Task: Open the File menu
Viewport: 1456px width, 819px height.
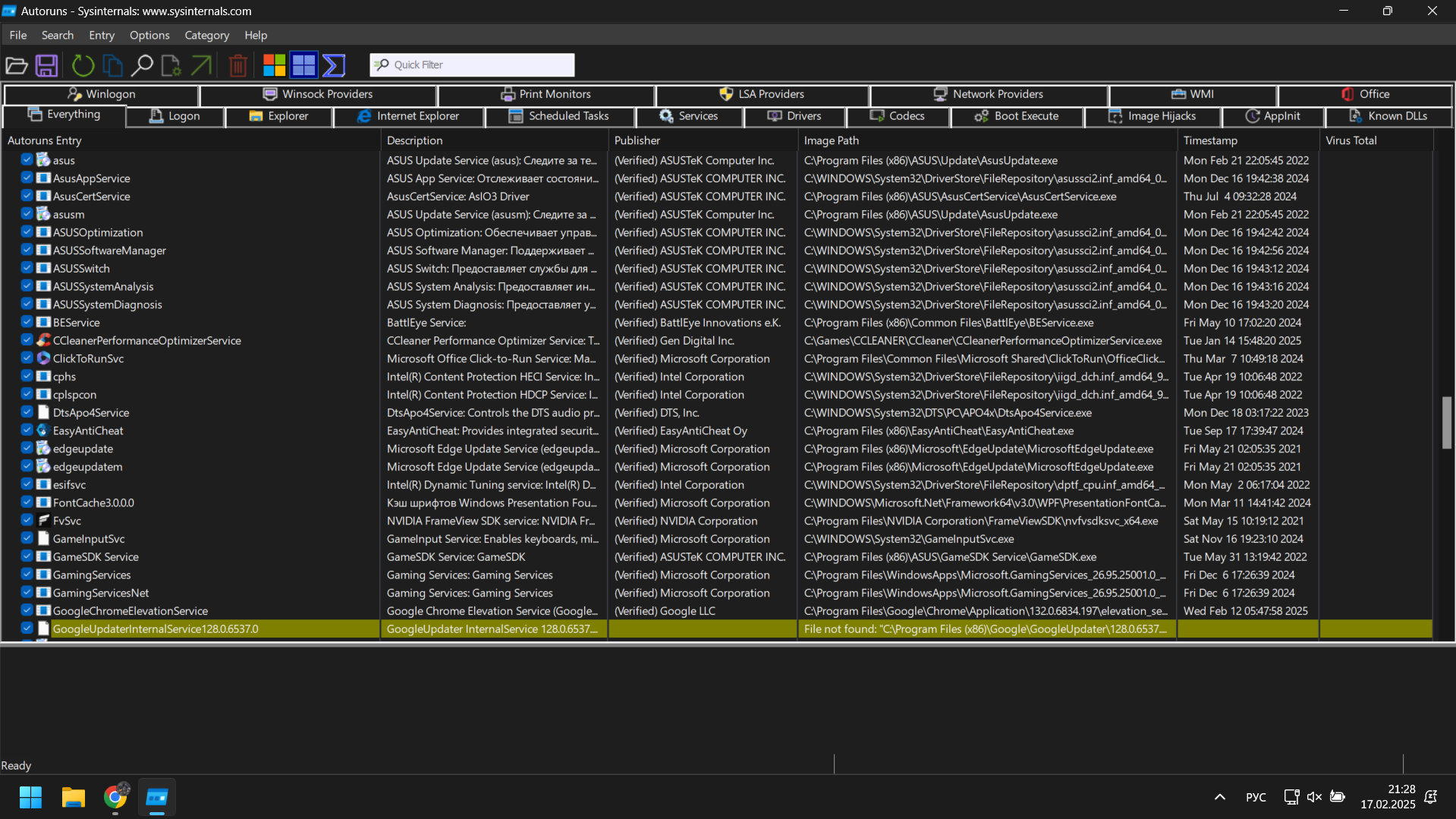Action: [x=18, y=35]
